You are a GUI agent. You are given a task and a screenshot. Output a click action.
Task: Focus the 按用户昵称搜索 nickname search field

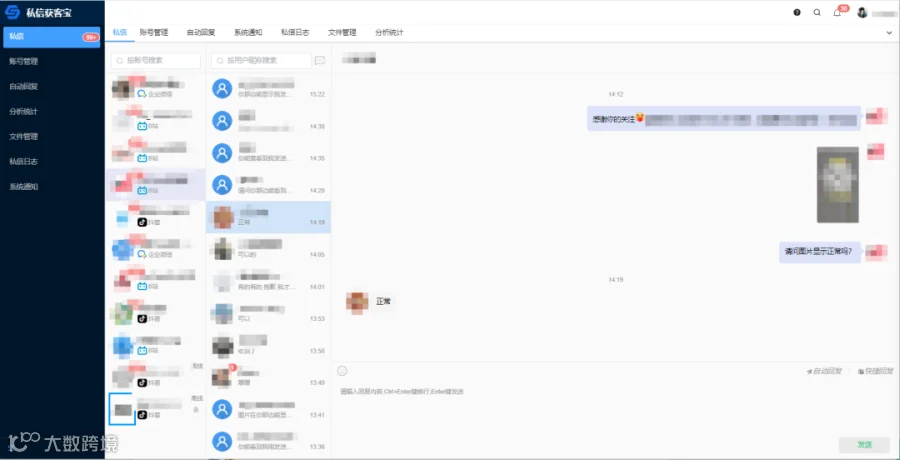pyautogui.click(x=261, y=60)
